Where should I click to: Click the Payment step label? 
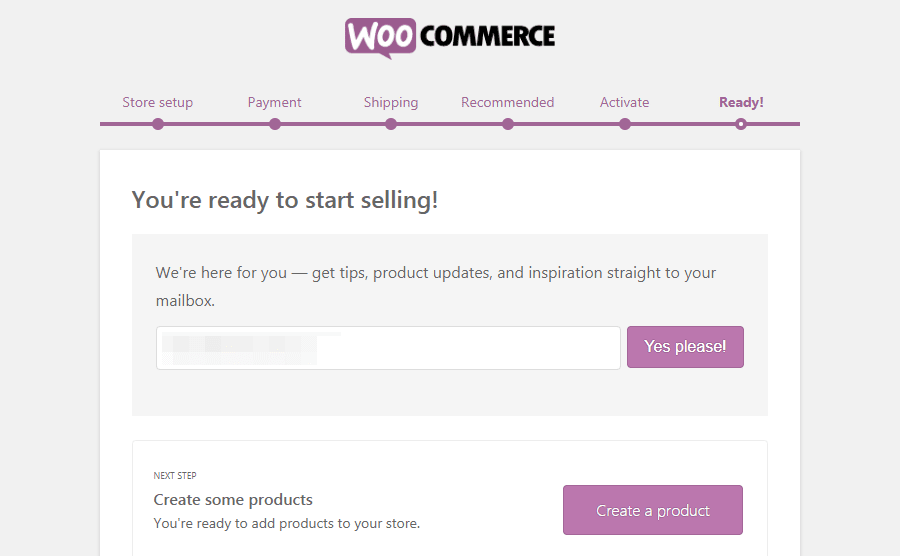(275, 102)
